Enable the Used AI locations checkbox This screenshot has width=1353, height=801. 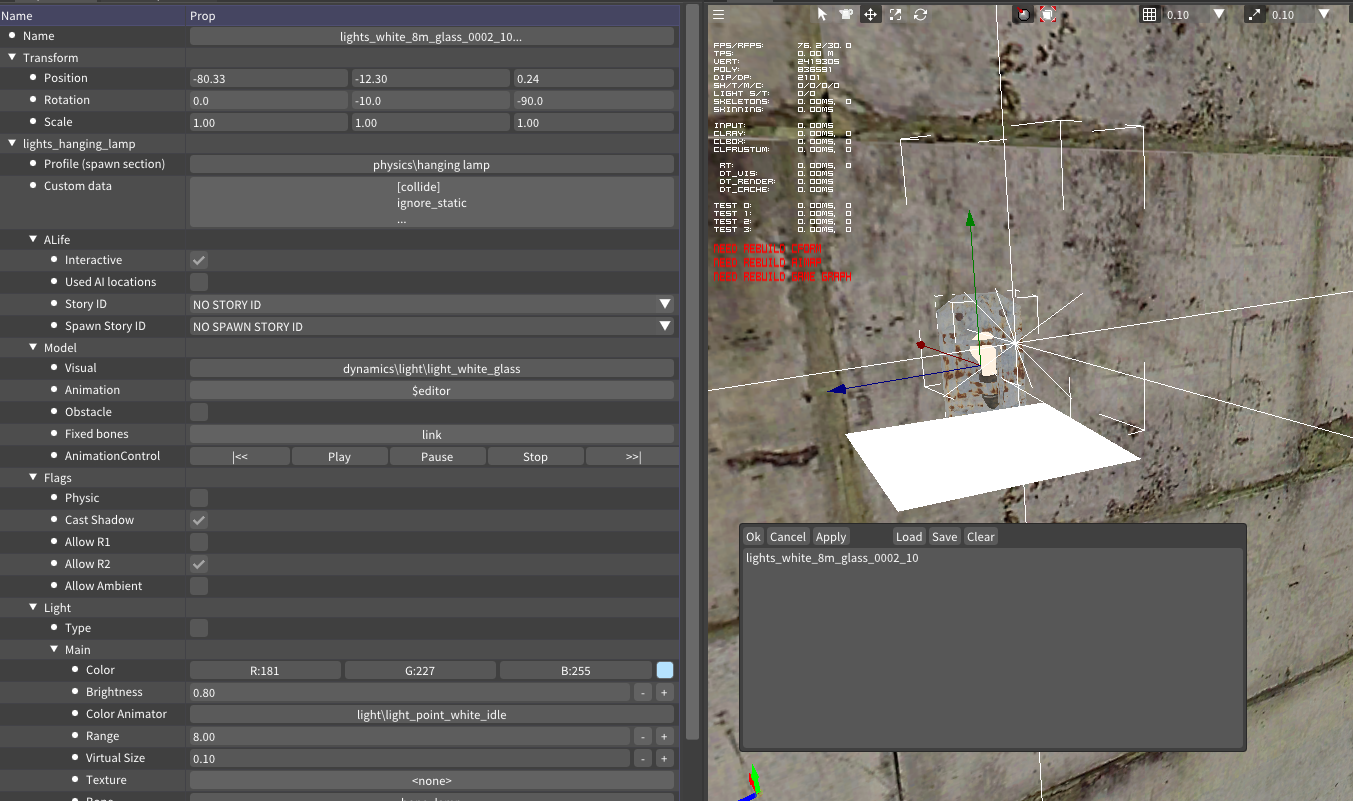(x=199, y=282)
